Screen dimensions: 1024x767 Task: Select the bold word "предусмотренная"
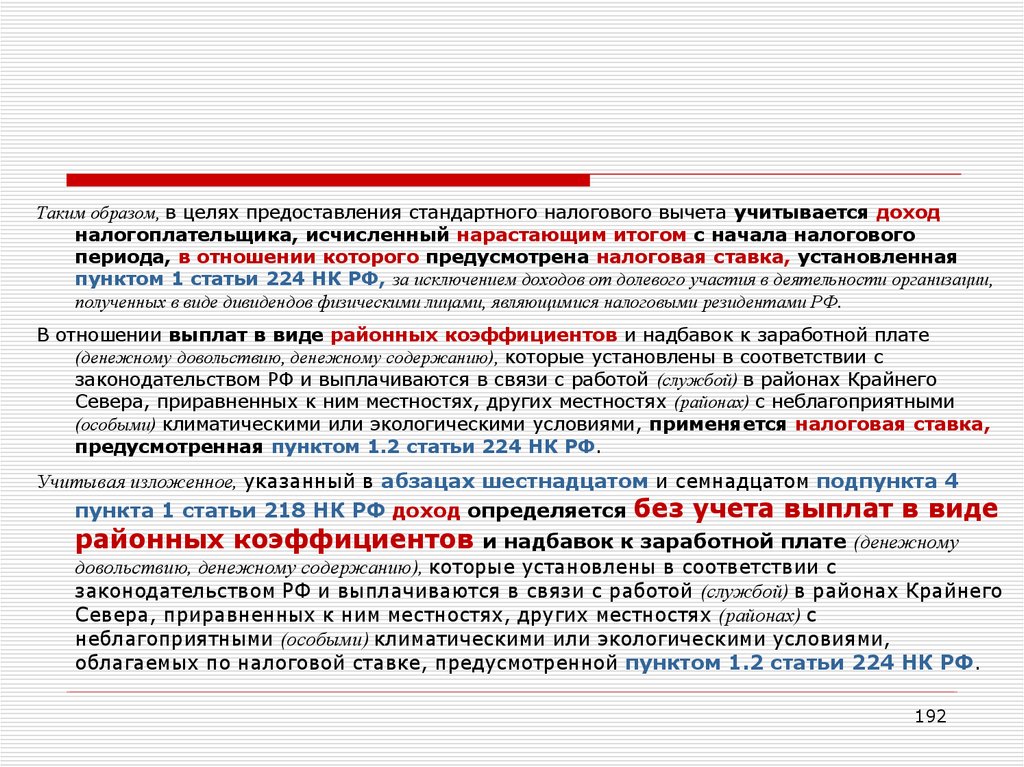[169, 448]
